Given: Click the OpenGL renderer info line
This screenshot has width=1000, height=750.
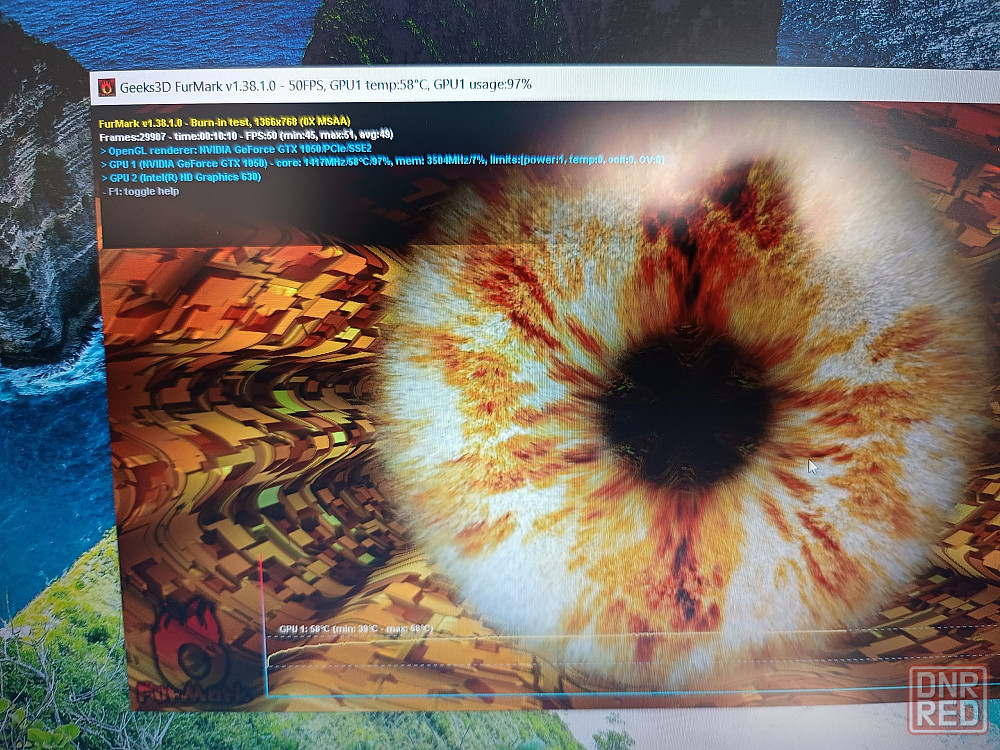Looking at the screenshot, I should 236,150.
